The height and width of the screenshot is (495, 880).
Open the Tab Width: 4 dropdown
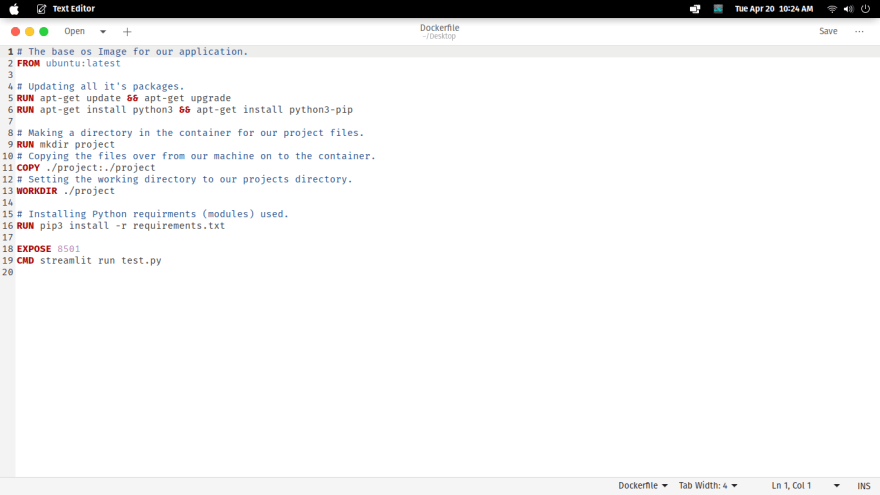(708, 485)
